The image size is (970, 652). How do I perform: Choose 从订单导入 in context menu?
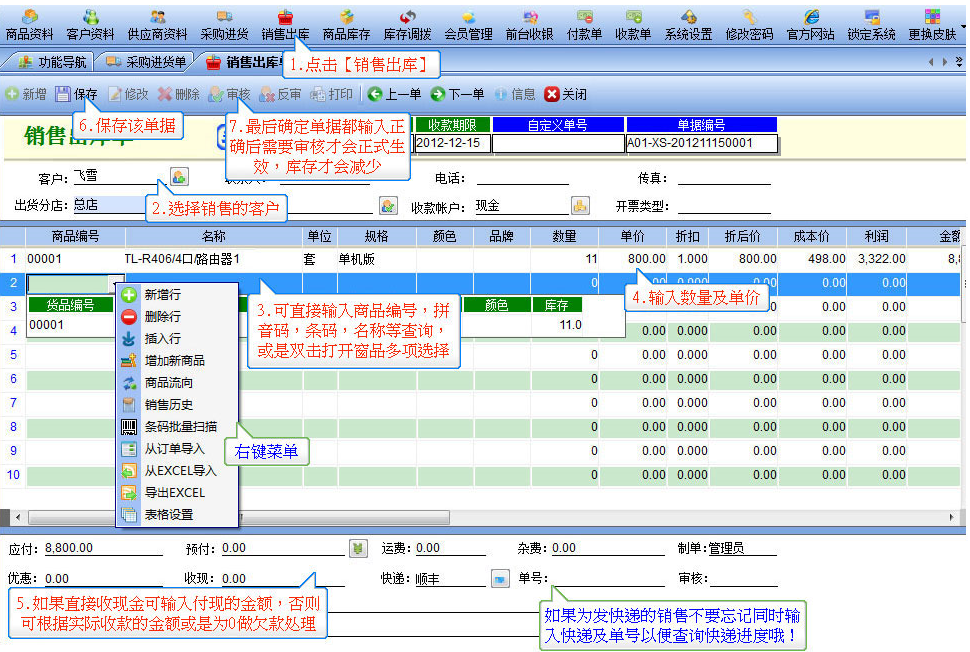click(177, 448)
